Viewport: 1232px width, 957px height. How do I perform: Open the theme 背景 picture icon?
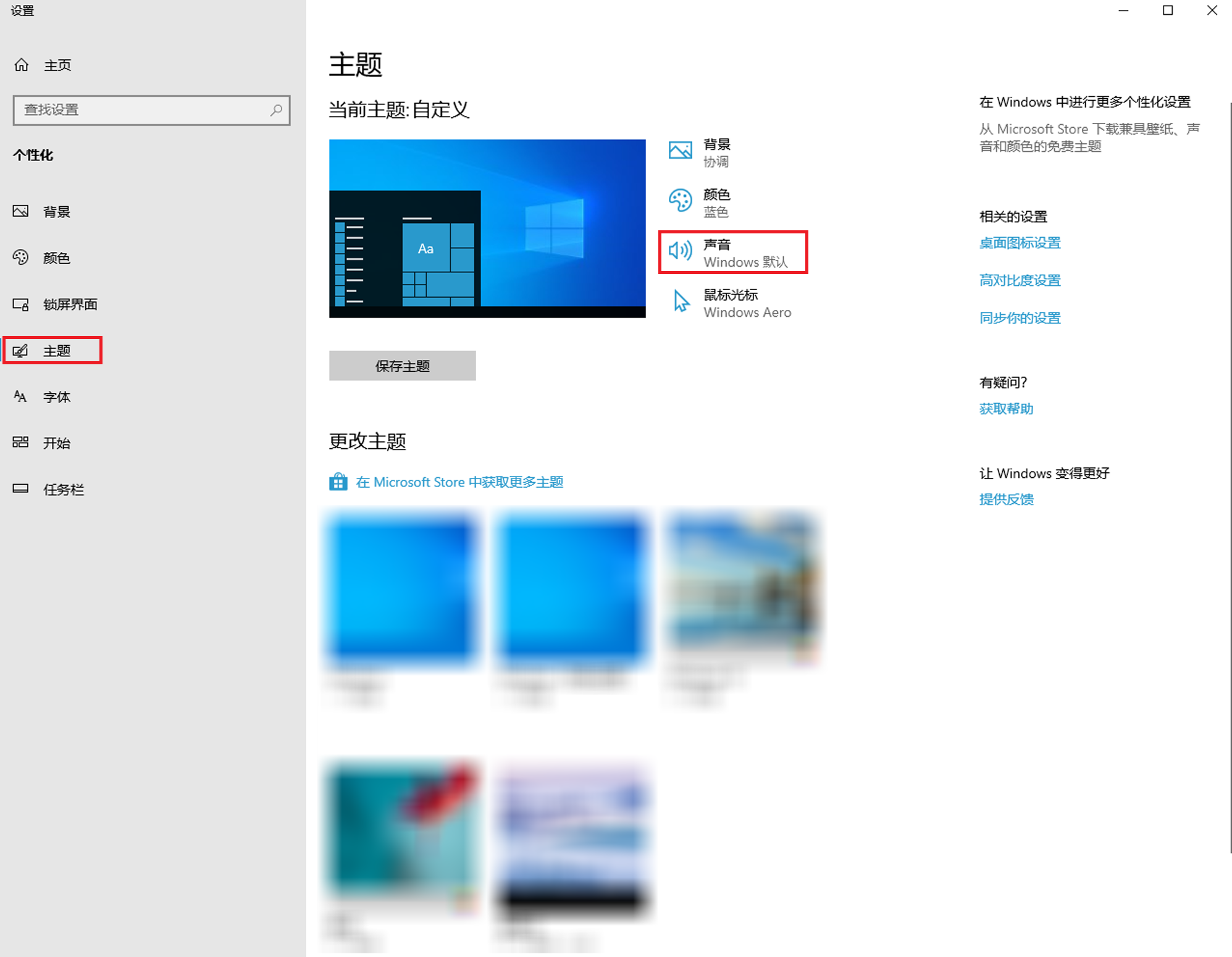tap(681, 151)
